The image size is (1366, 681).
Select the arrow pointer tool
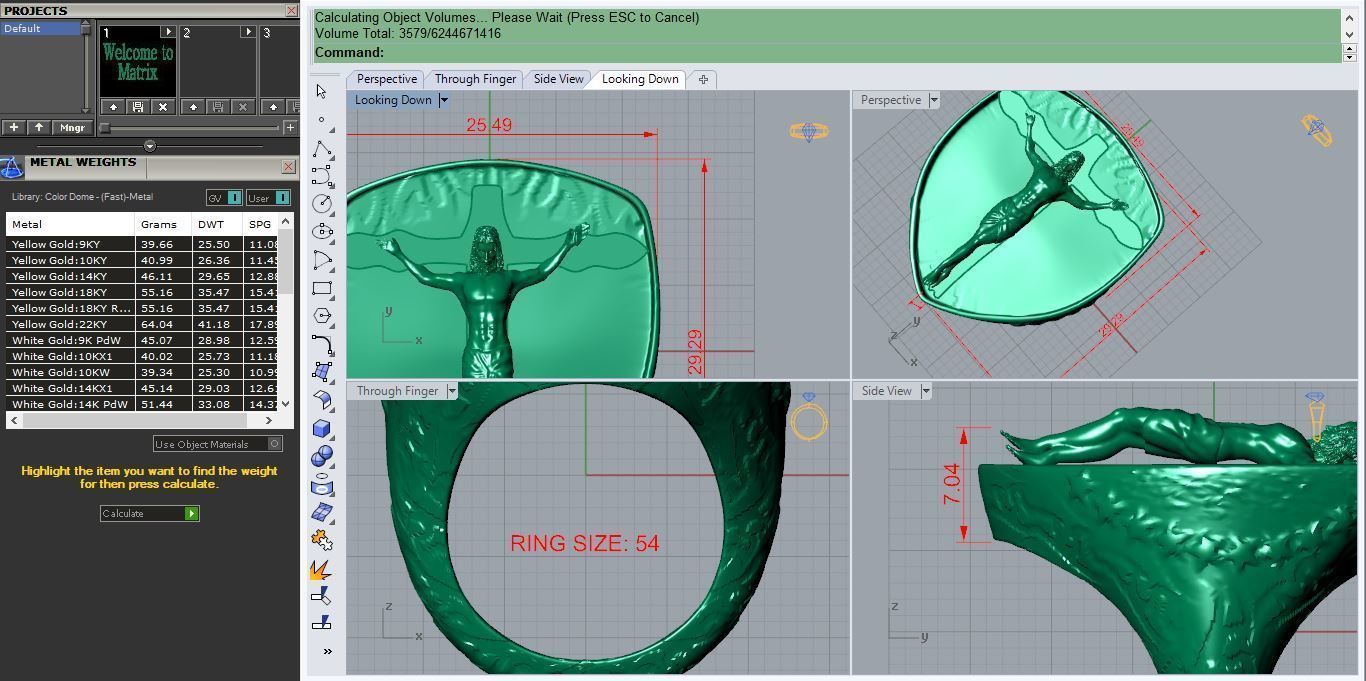pyautogui.click(x=321, y=91)
